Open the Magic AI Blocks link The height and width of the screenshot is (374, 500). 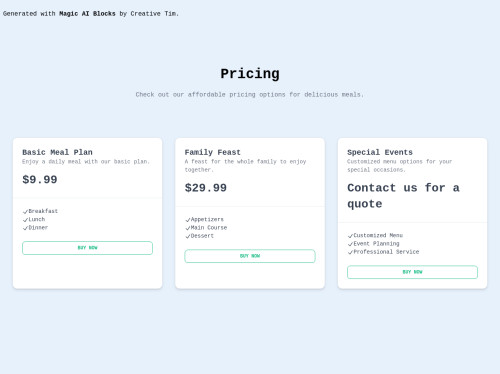tap(87, 14)
